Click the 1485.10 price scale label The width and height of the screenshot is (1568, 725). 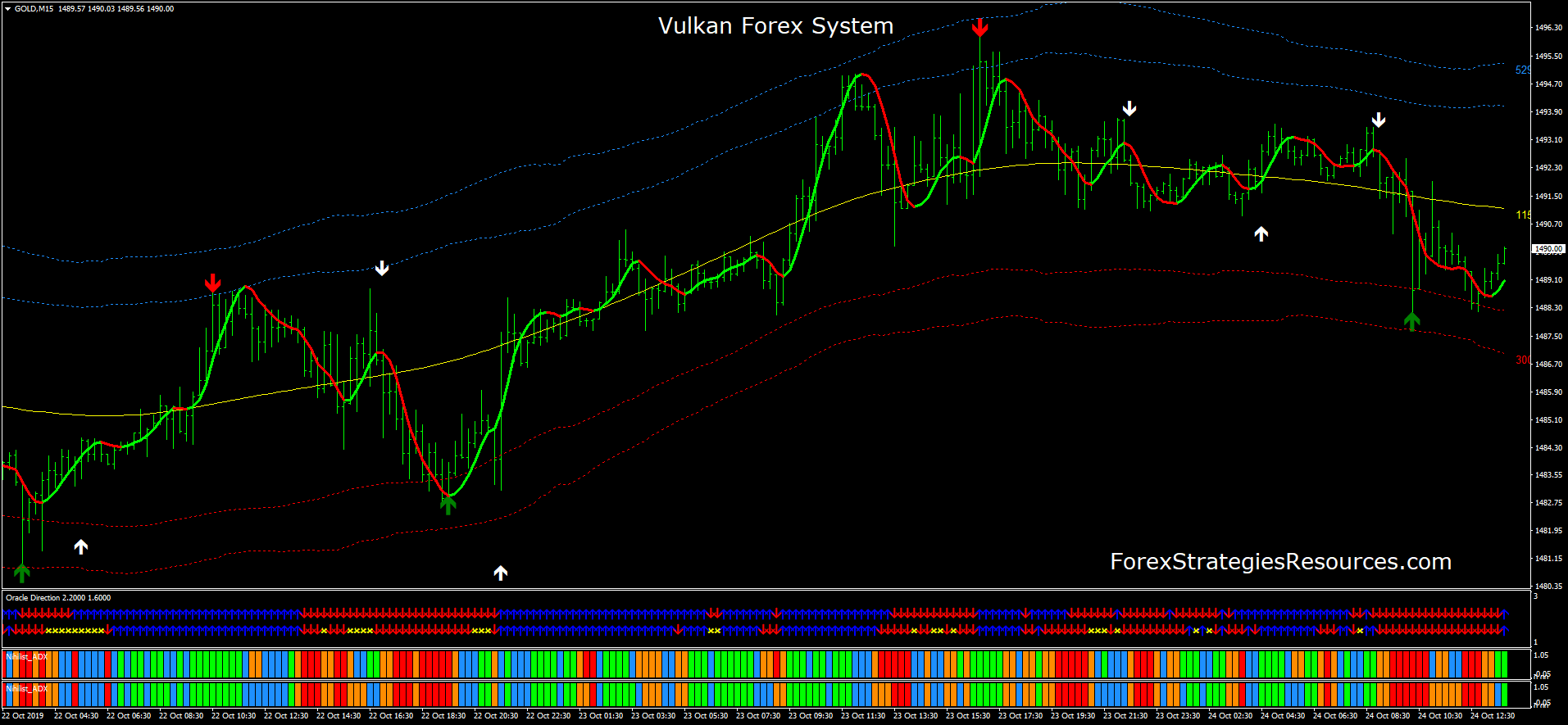[x=1548, y=420]
